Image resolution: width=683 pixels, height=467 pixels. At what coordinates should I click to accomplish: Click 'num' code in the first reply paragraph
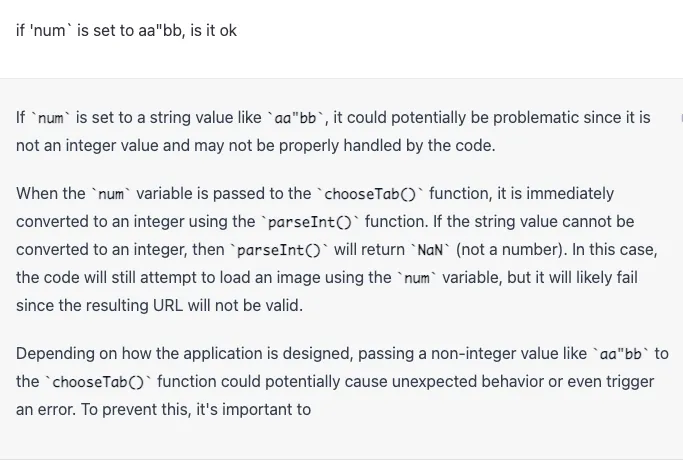[x=50, y=118]
